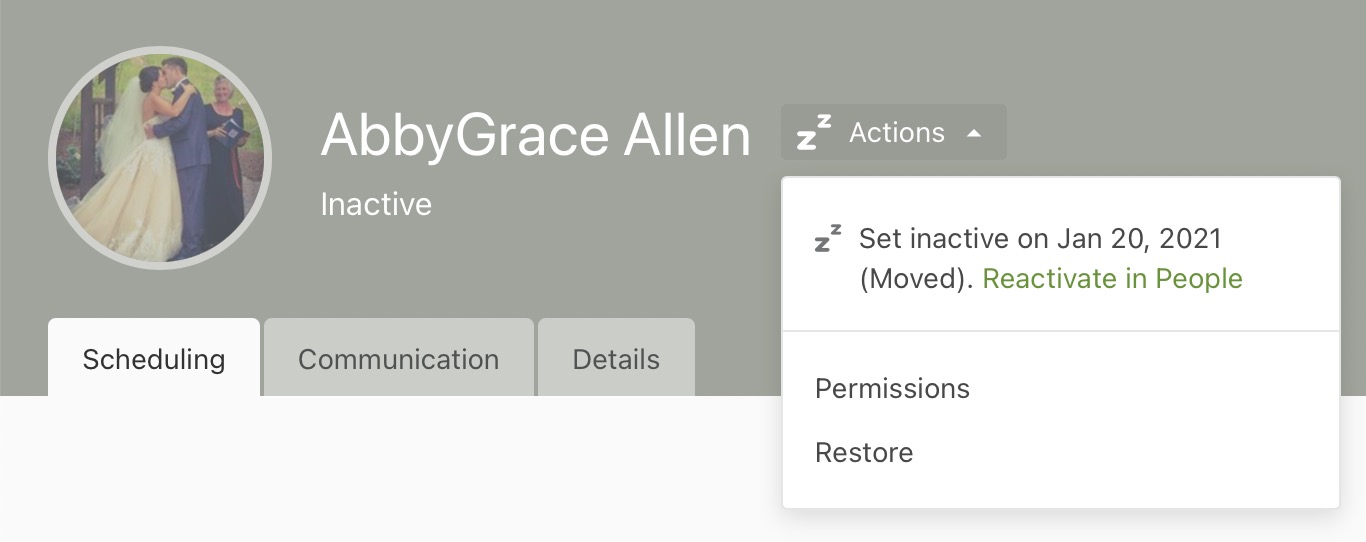Click the empty content area below the tabs
Image resolution: width=1366 pixels, height=542 pixels.
click(400, 470)
